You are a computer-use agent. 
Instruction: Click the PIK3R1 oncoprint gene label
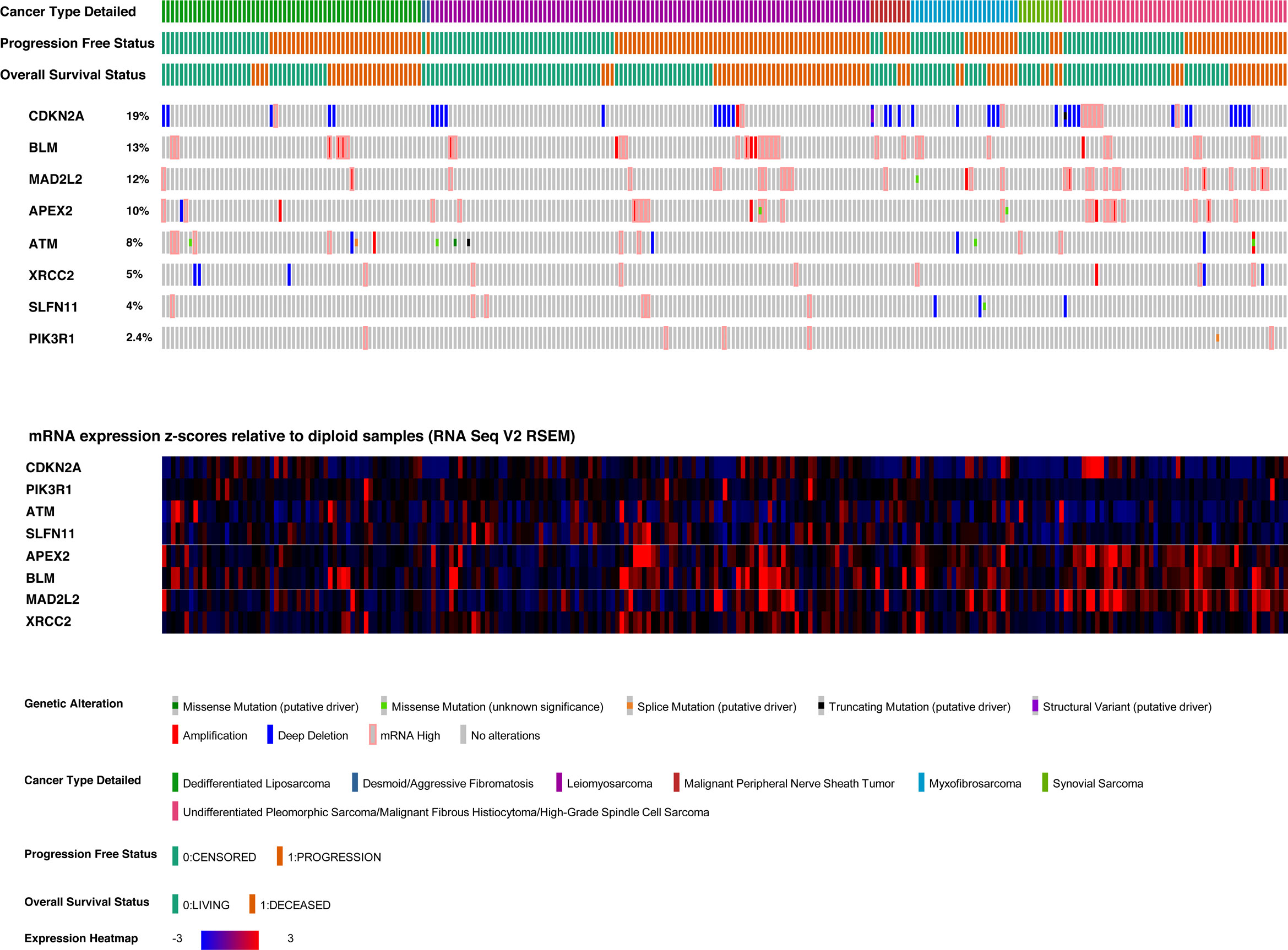[x=52, y=338]
